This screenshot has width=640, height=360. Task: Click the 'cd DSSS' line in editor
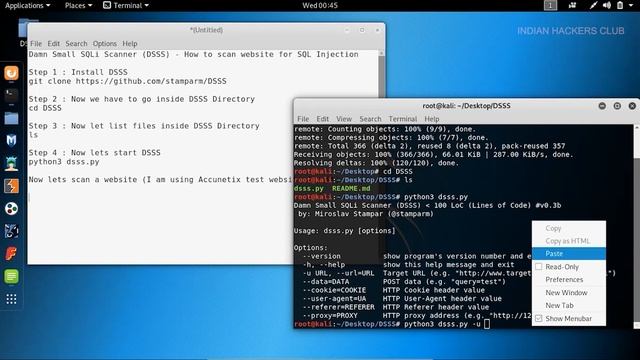pos(45,108)
